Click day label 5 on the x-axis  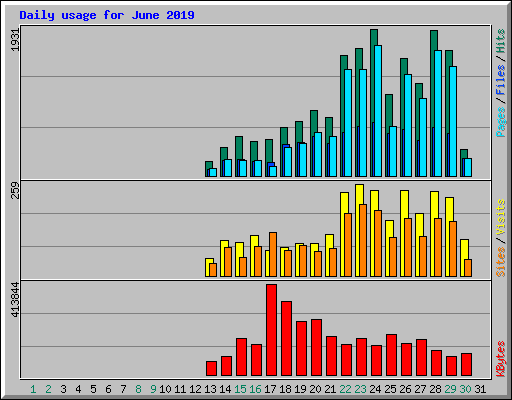93,389
